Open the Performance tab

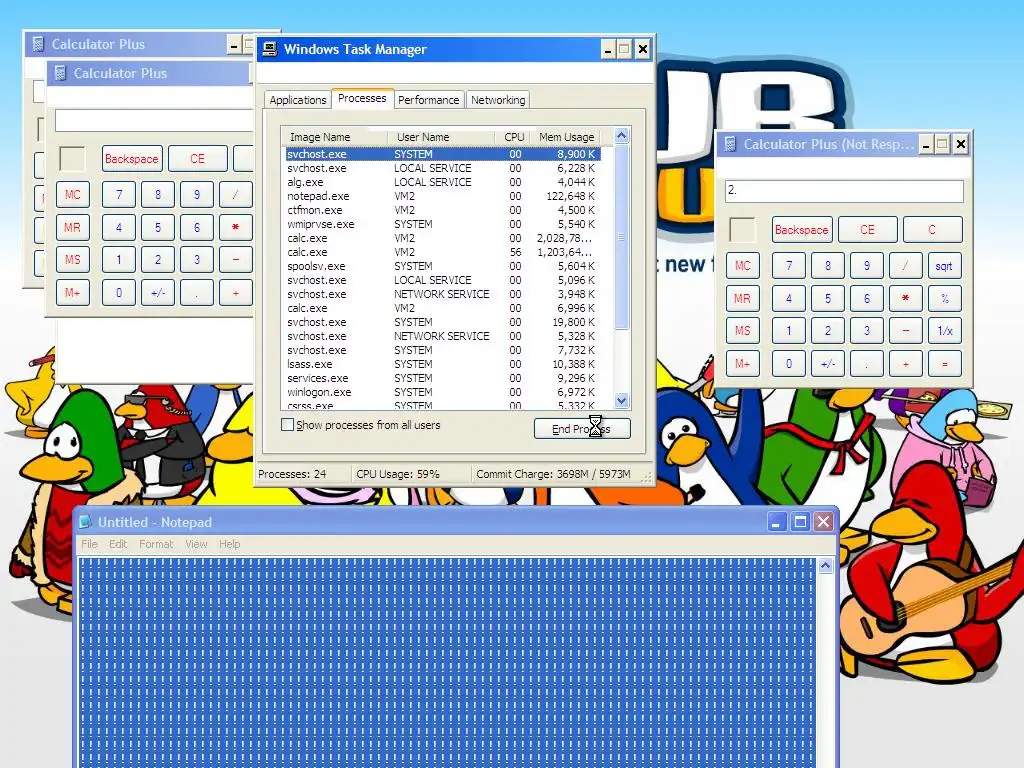point(428,100)
